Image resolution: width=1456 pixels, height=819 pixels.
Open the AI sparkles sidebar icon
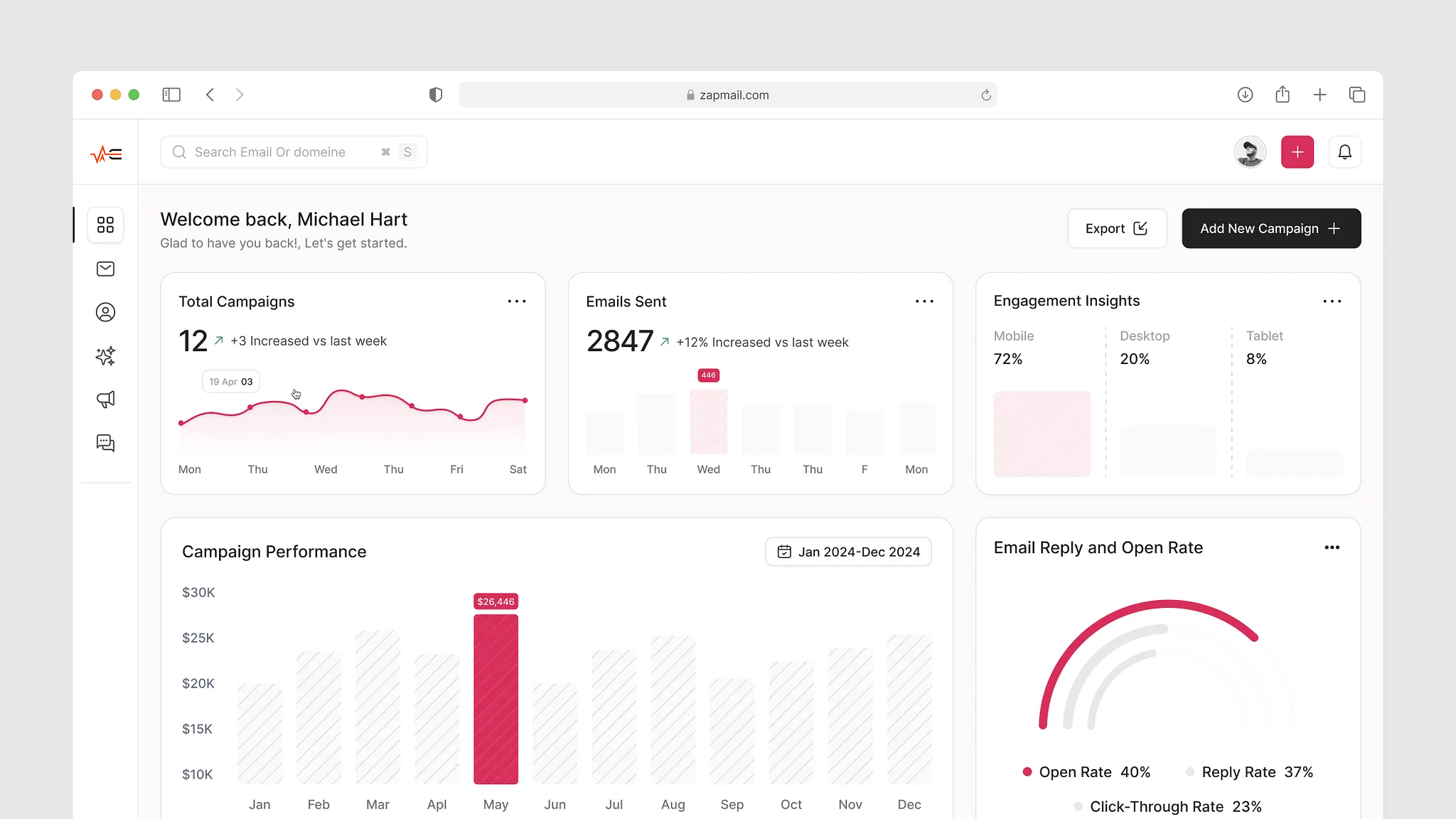click(x=105, y=356)
